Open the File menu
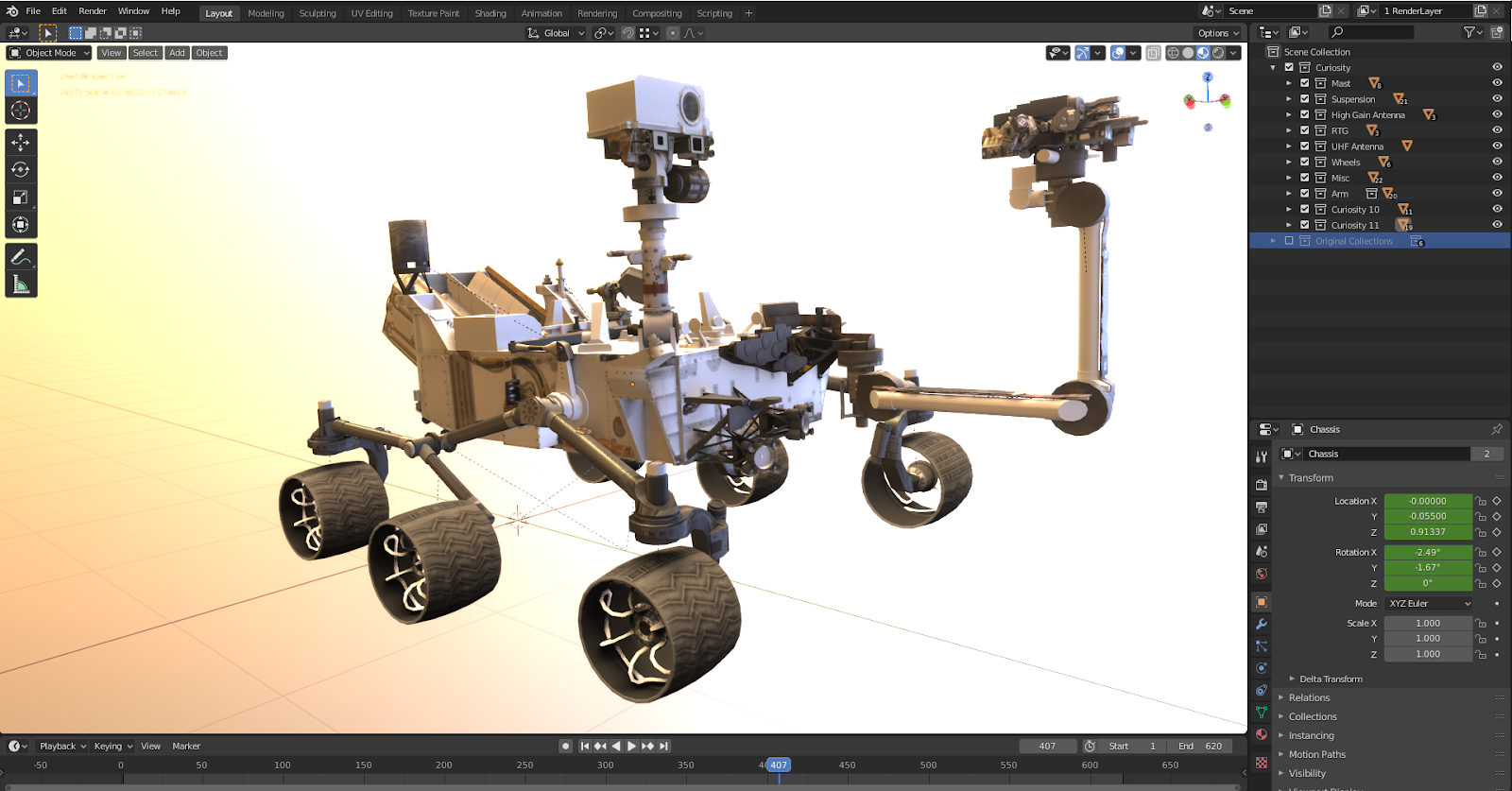Image resolution: width=1512 pixels, height=791 pixels. 33,11
